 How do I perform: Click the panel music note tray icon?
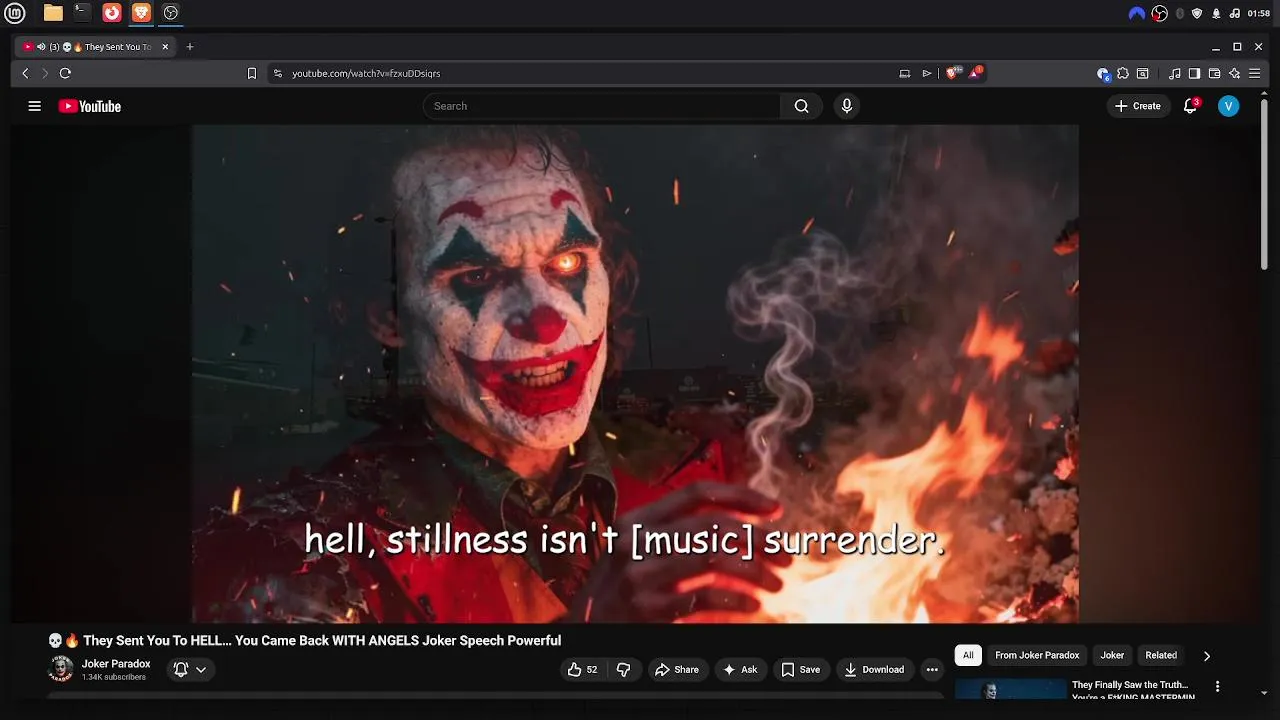[x=1235, y=13]
